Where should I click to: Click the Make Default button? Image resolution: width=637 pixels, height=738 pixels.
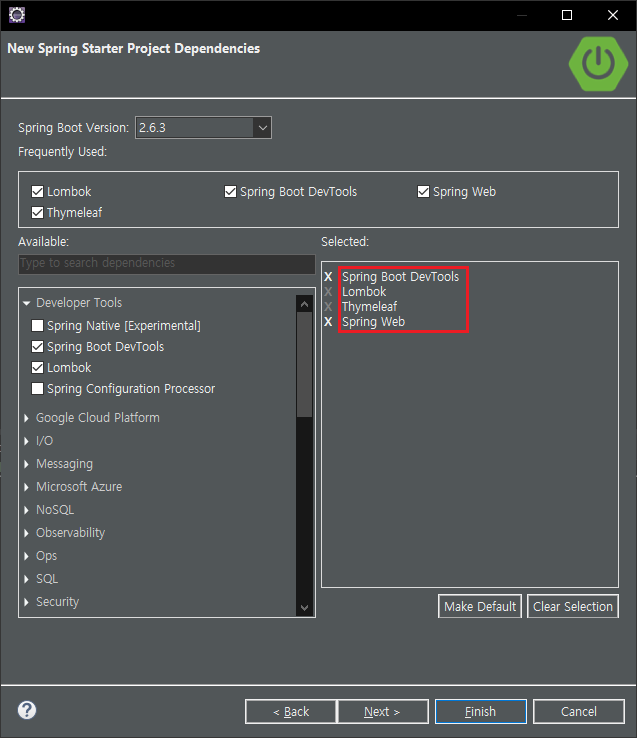pos(480,606)
